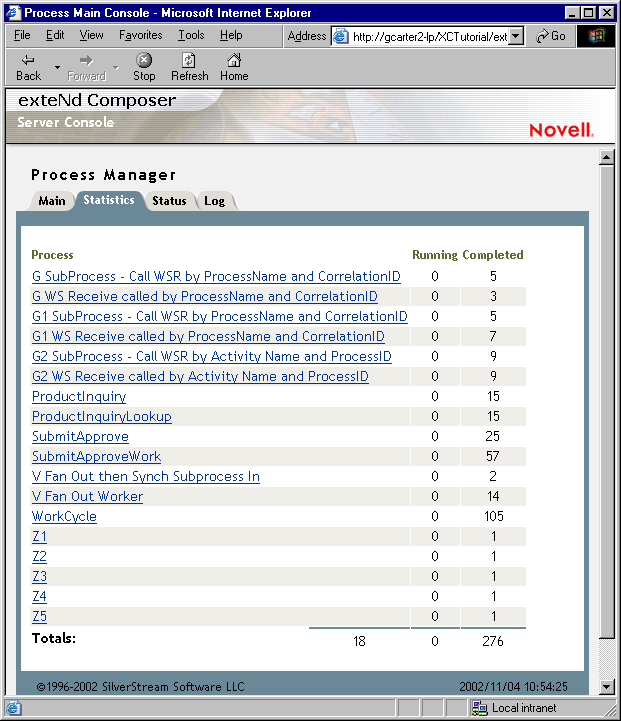Open G SubProcess - Call WSR link
Viewport: 621px width, 721px height.
coord(216,276)
